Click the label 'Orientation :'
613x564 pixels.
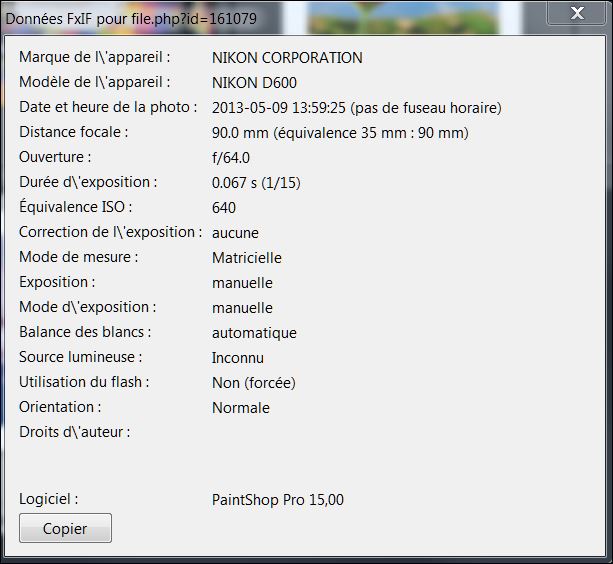[60, 407]
